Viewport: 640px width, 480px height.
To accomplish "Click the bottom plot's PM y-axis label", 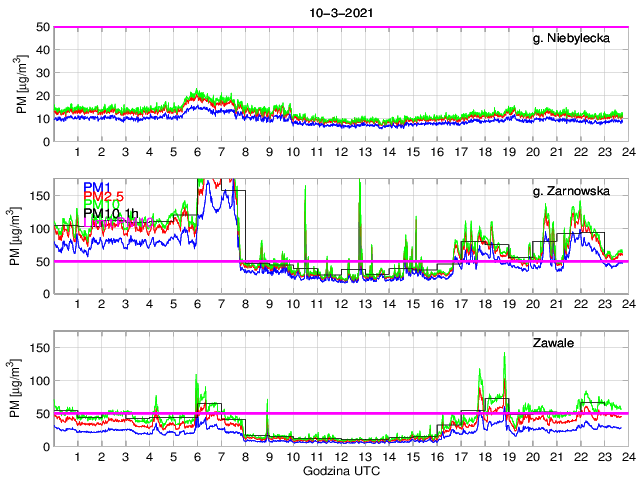I will pyautogui.click(x=15, y=389).
